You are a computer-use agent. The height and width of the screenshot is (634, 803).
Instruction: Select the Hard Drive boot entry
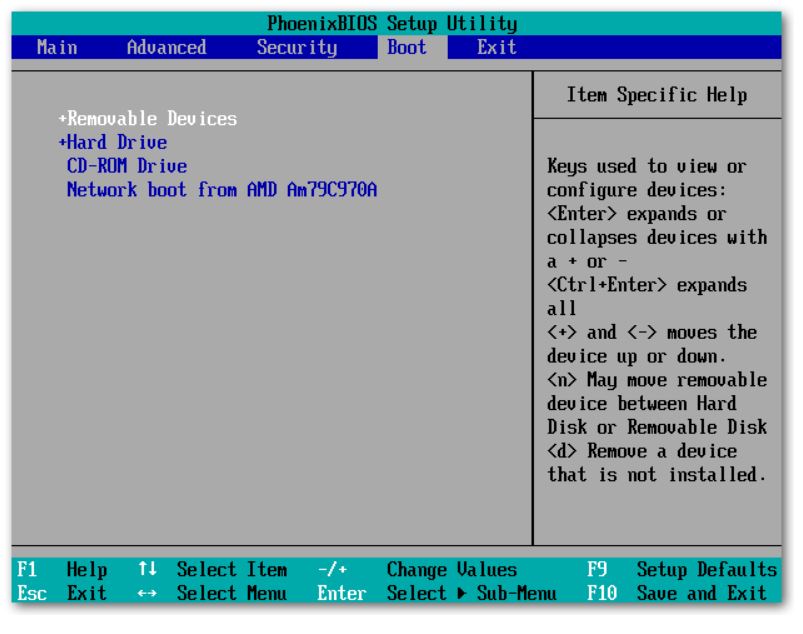(x=117, y=142)
